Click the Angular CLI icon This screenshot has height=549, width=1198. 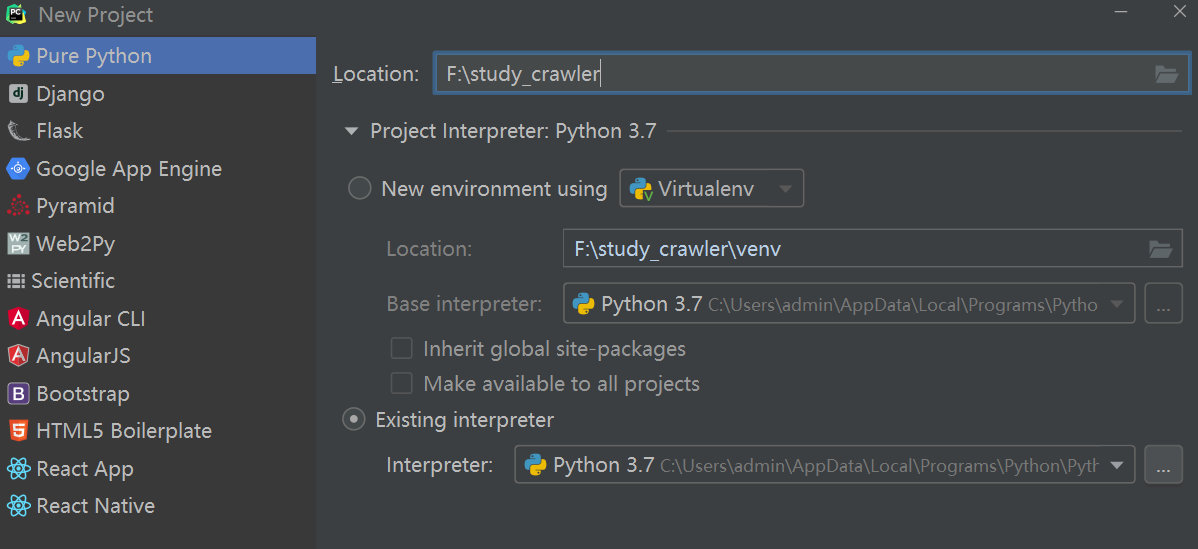(x=18, y=319)
